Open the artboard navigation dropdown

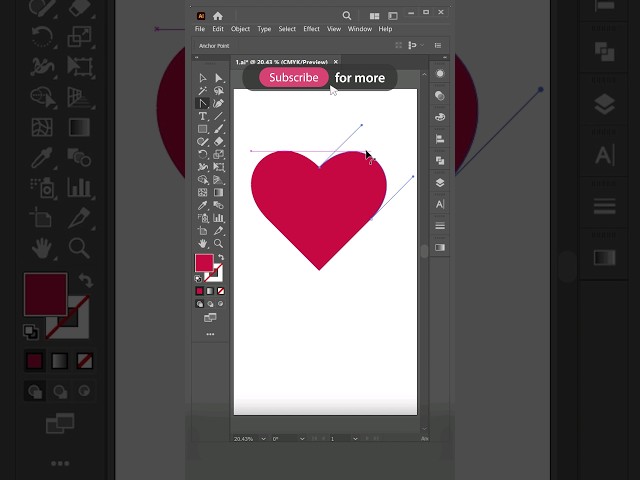355,439
